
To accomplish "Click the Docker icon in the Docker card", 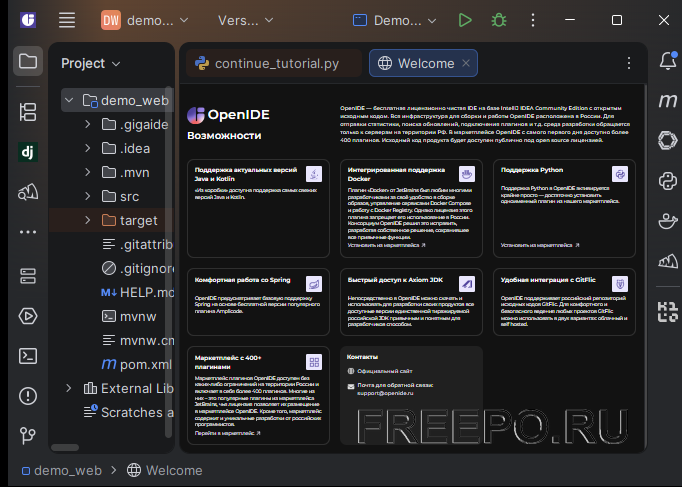I will point(467,174).
